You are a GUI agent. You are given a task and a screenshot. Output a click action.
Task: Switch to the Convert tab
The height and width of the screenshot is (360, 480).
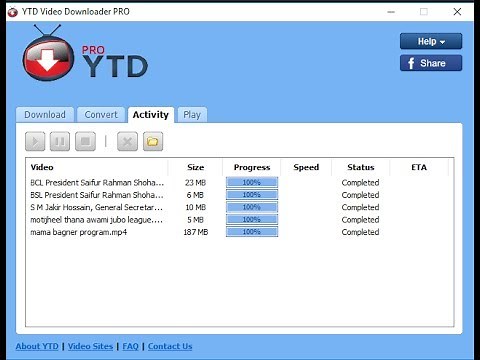101,115
